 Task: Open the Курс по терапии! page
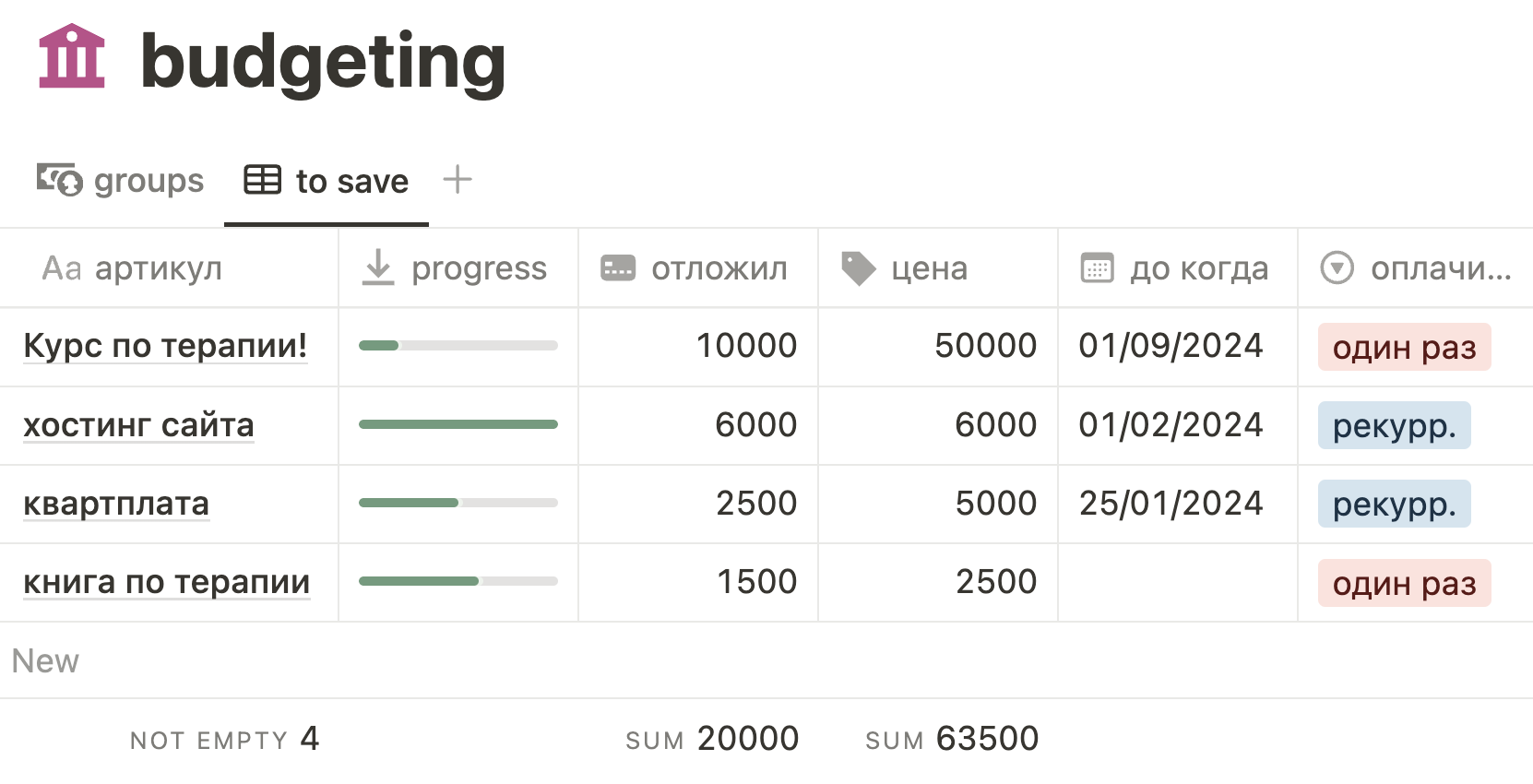(165, 346)
